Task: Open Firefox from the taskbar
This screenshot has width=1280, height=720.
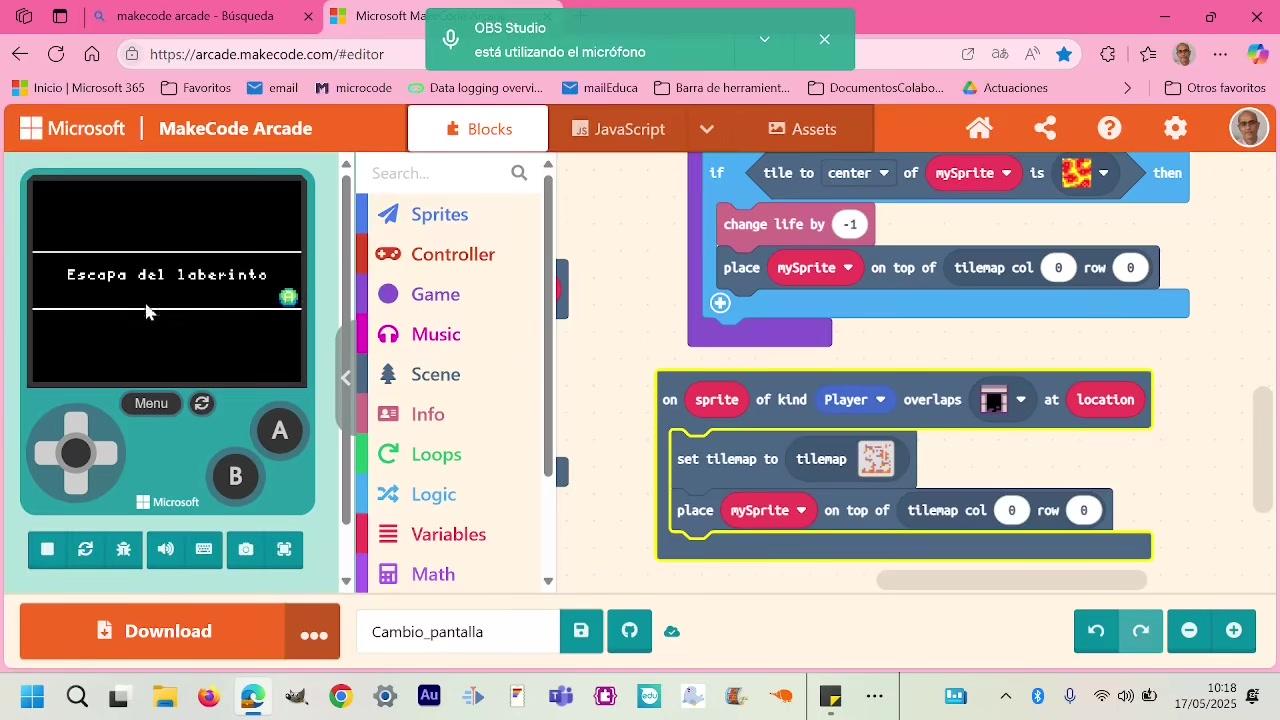Action: (208, 696)
